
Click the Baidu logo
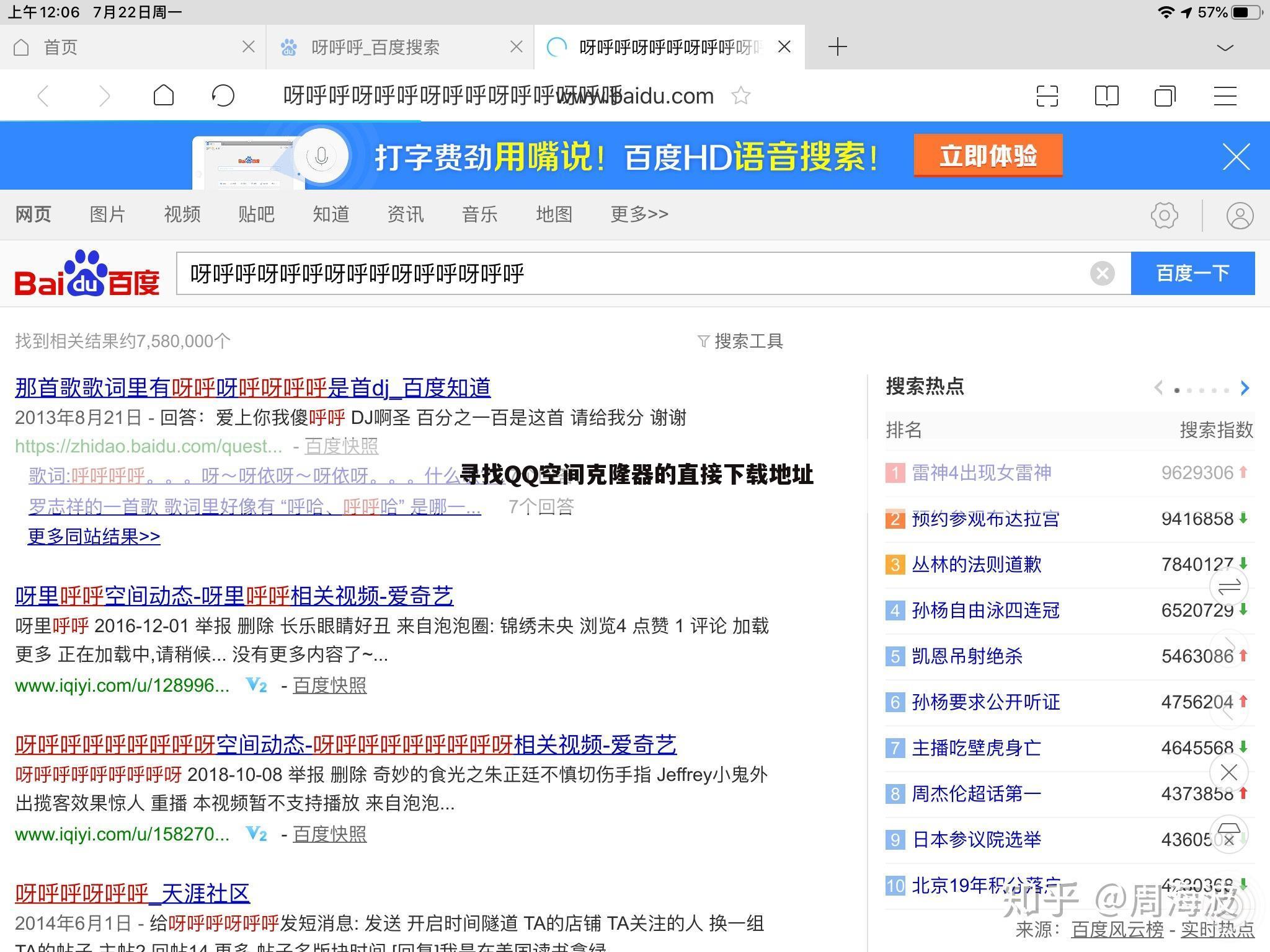pyautogui.click(x=87, y=273)
